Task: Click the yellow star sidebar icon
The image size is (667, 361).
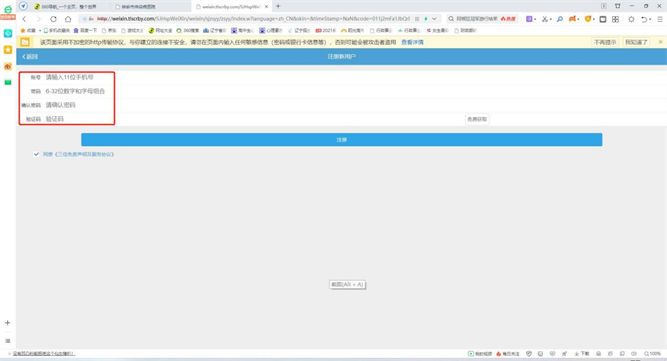Action: 8,50
